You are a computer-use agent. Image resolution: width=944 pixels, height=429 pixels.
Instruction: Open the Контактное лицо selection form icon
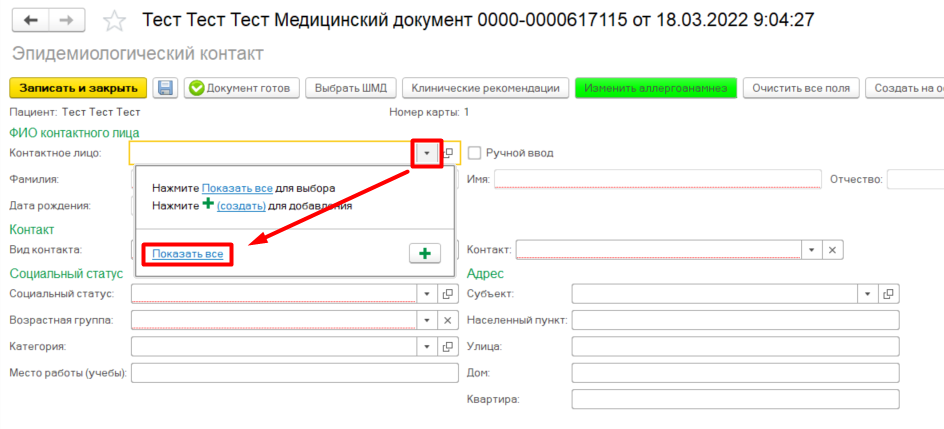448,153
